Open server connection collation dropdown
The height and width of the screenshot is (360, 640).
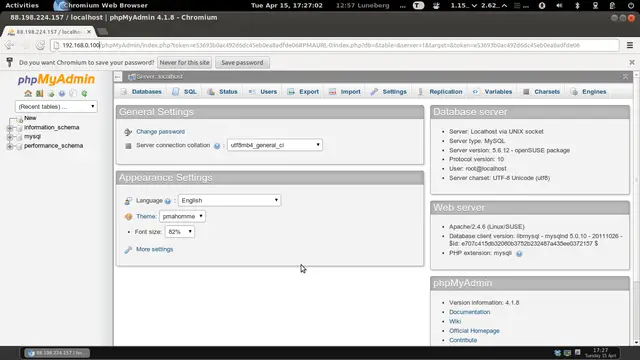[275, 145]
